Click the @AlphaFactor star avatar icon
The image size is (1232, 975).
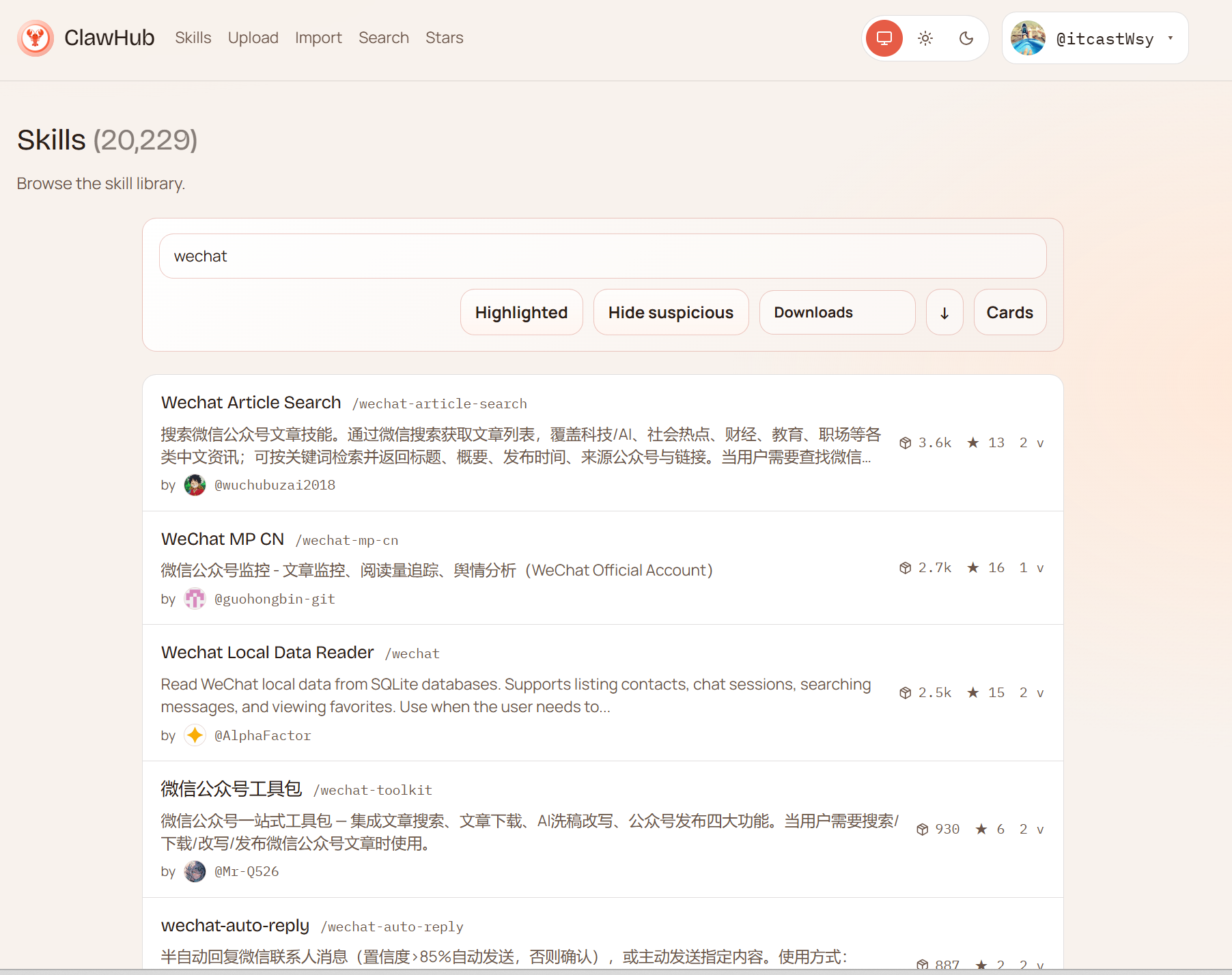[x=195, y=735]
